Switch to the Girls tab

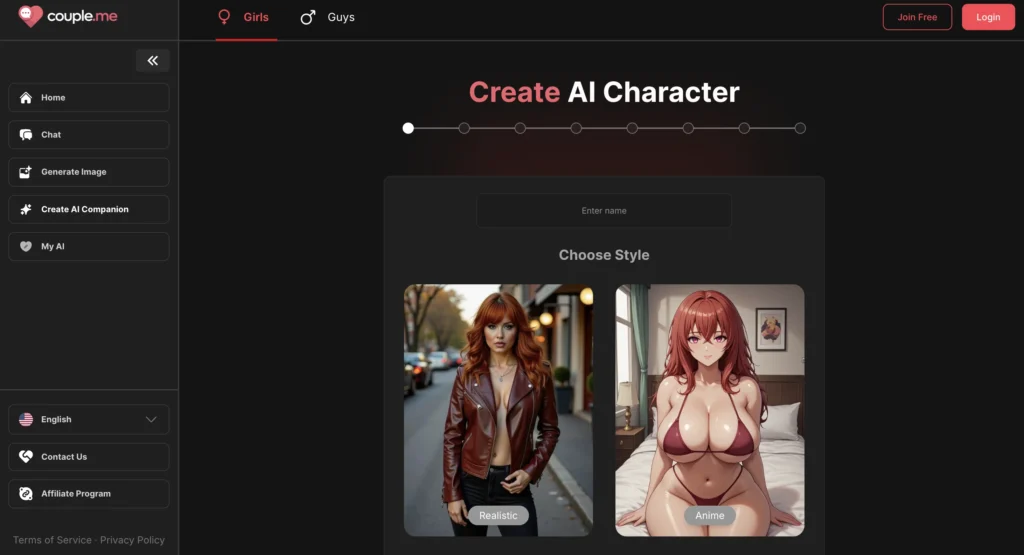[246, 17]
